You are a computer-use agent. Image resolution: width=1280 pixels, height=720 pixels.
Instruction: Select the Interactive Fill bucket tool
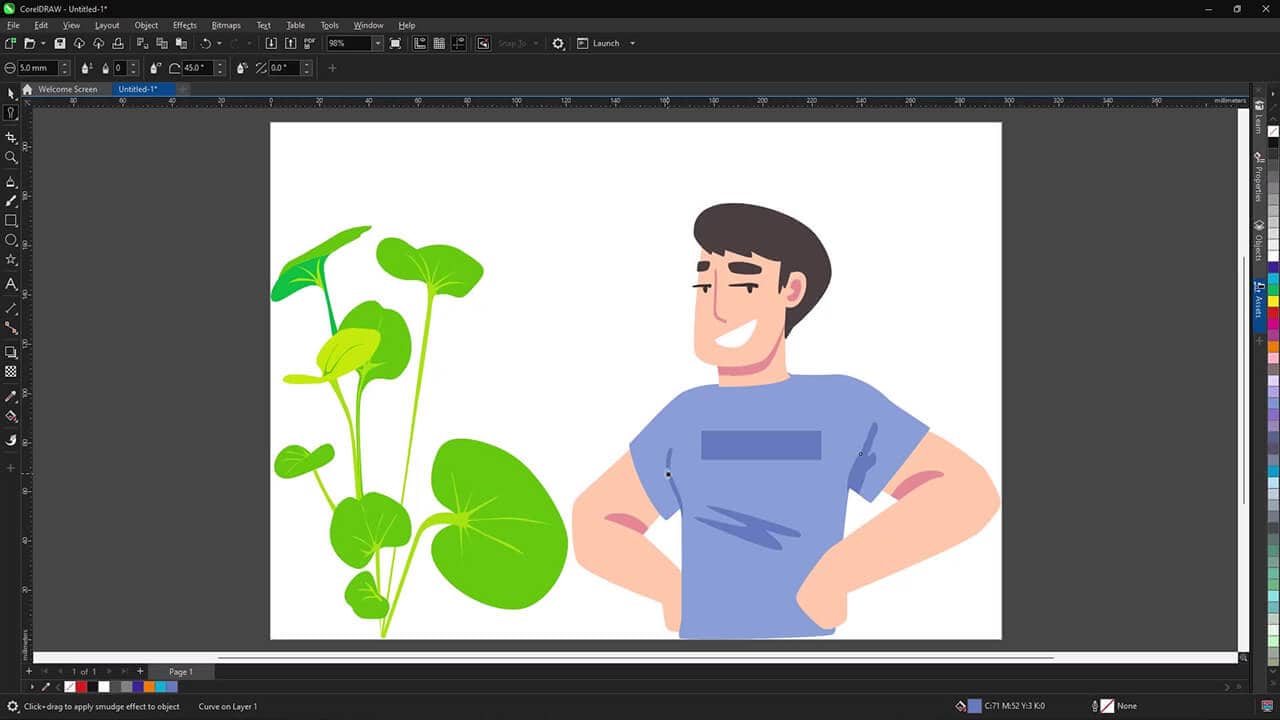11,416
